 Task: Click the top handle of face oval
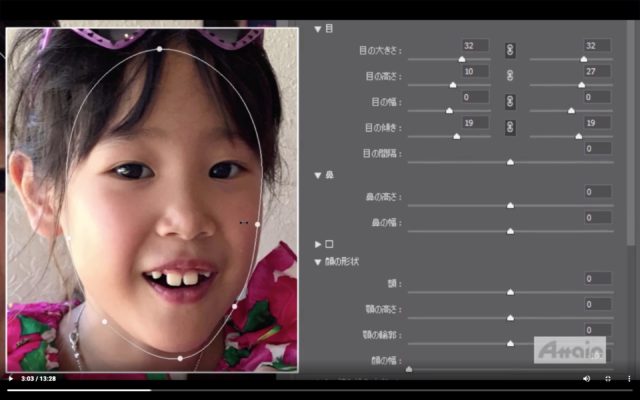click(x=159, y=49)
